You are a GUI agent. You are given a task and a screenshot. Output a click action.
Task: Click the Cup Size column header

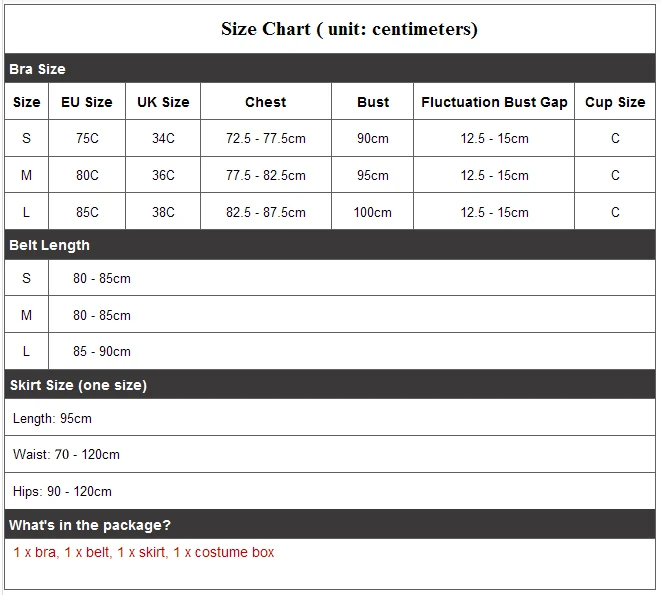(x=615, y=102)
